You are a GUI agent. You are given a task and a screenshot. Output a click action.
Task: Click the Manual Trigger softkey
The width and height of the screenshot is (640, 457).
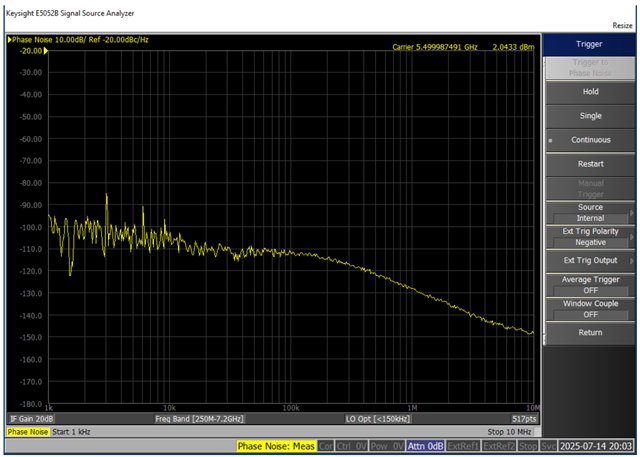coord(590,189)
